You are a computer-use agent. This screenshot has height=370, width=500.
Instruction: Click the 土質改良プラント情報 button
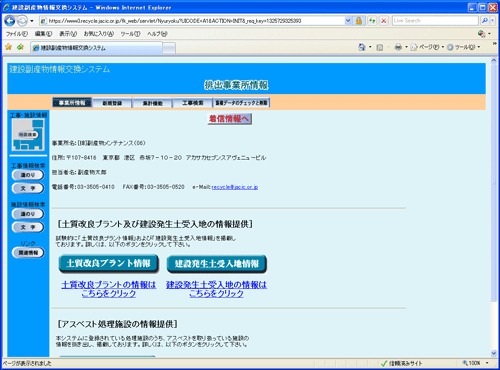109,264
